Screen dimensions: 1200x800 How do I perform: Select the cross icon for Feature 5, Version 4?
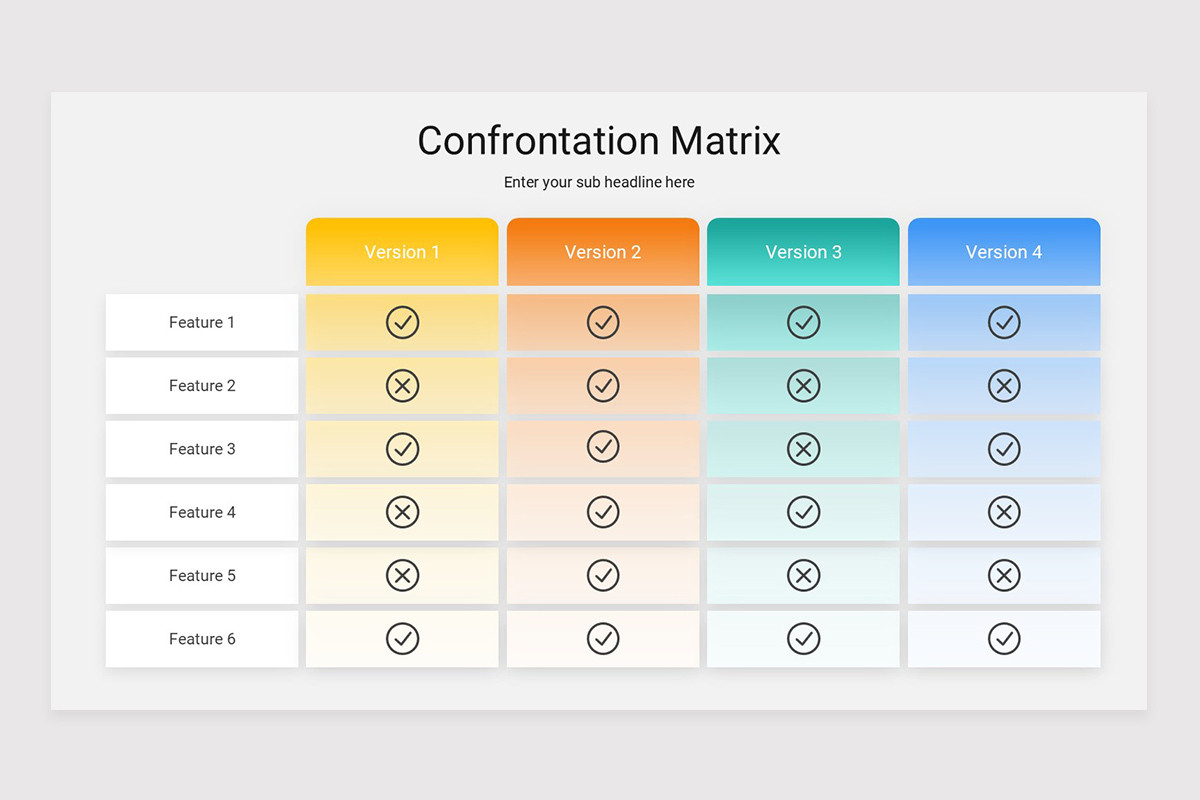[x=1004, y=575]
